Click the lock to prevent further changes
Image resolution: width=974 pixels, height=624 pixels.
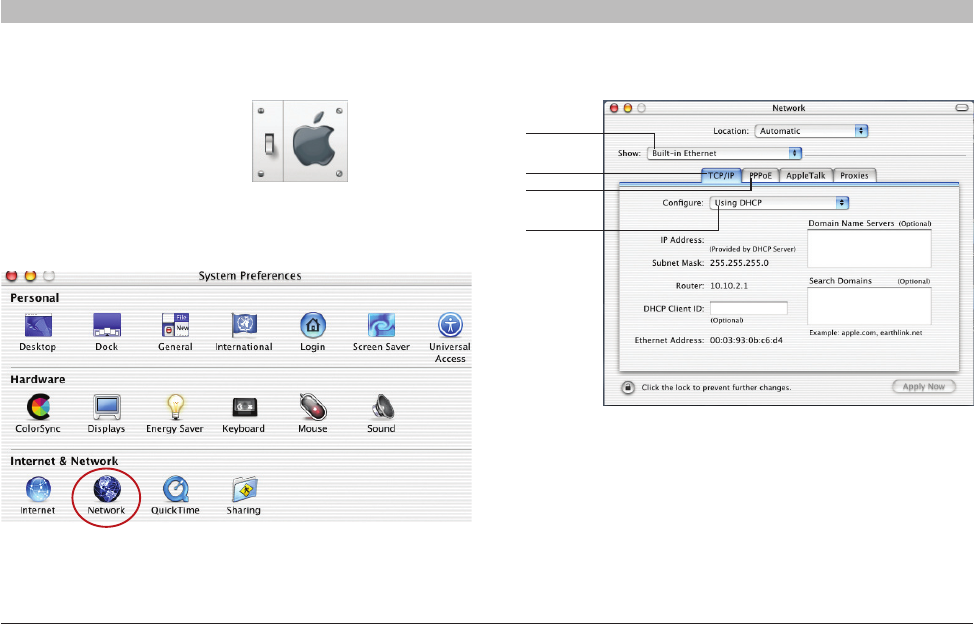(x=626, y=386)
